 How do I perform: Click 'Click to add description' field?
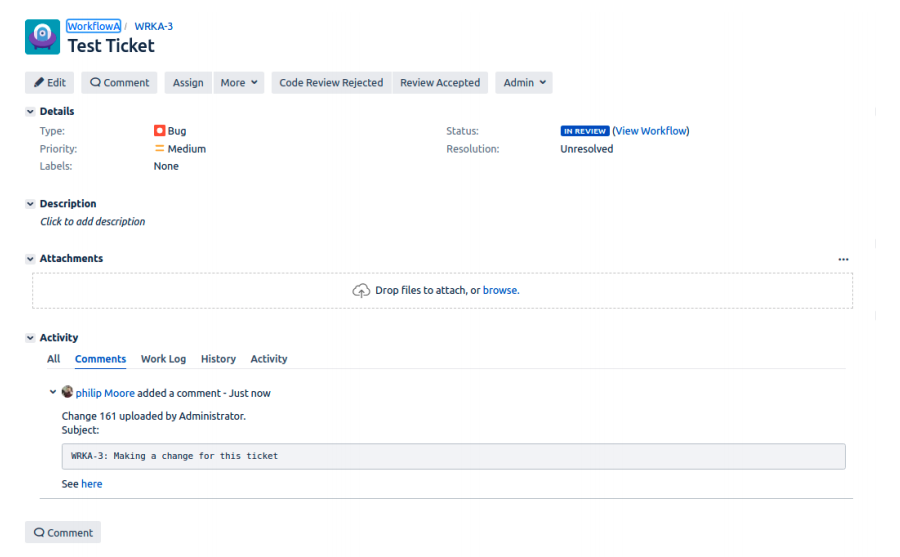click(x=92, y=222)
